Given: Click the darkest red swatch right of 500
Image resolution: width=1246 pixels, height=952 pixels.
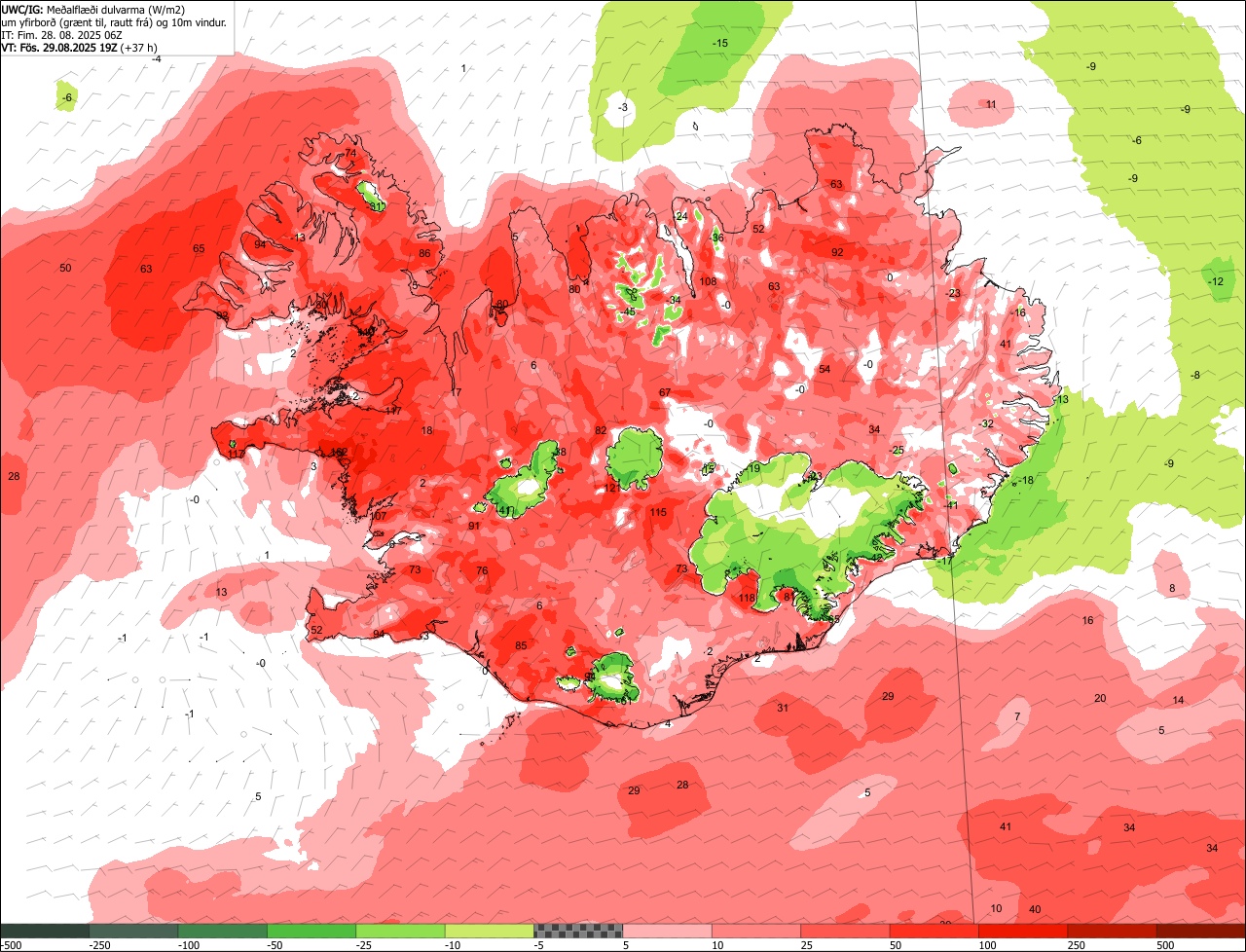Looking at the screenshot, I should [1201, 931].
